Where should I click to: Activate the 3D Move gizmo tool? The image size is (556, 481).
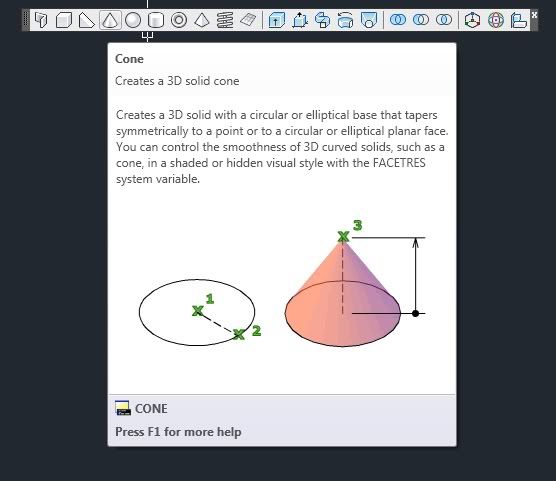coord(473,20)
